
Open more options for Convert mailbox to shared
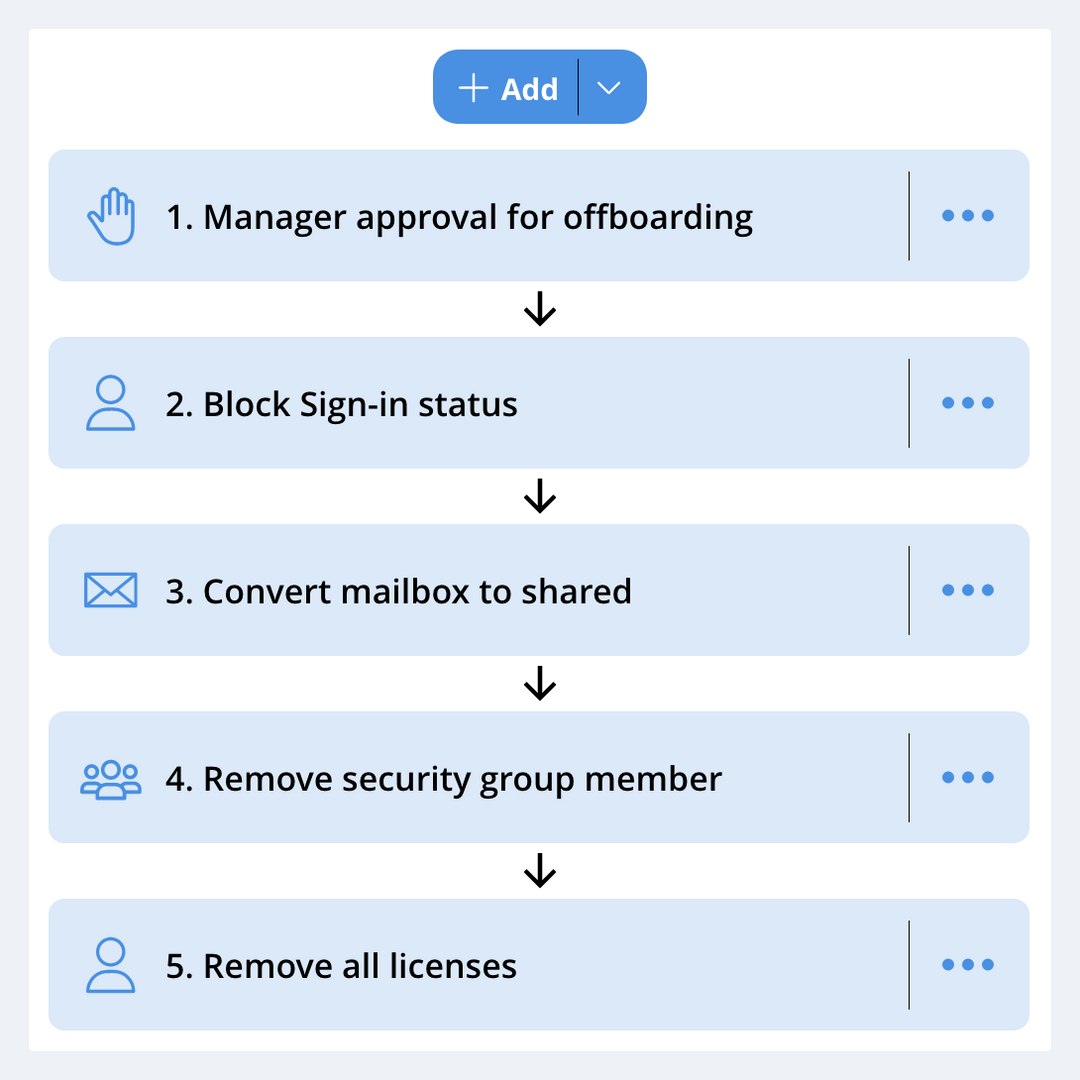coord(967,590)
